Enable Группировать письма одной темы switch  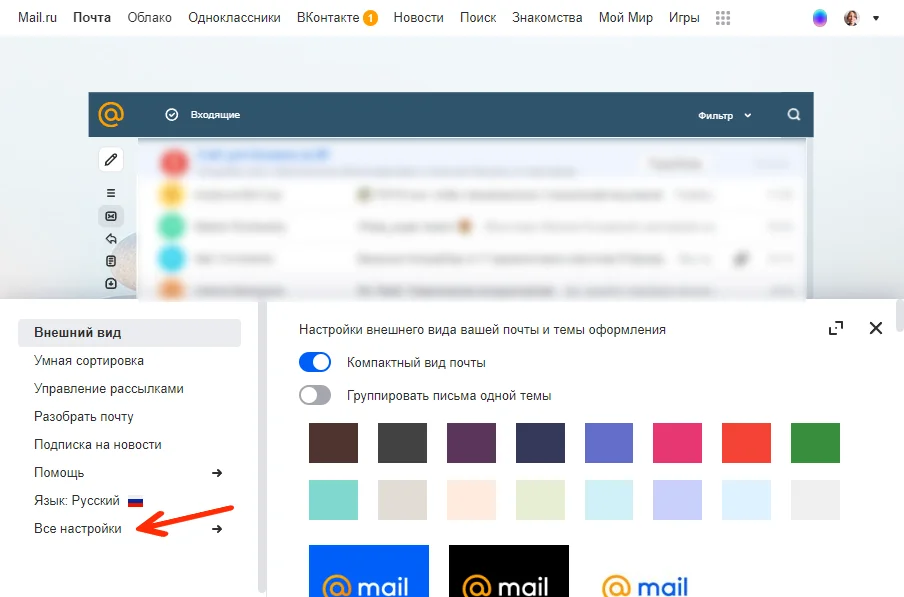click(315, 395)
